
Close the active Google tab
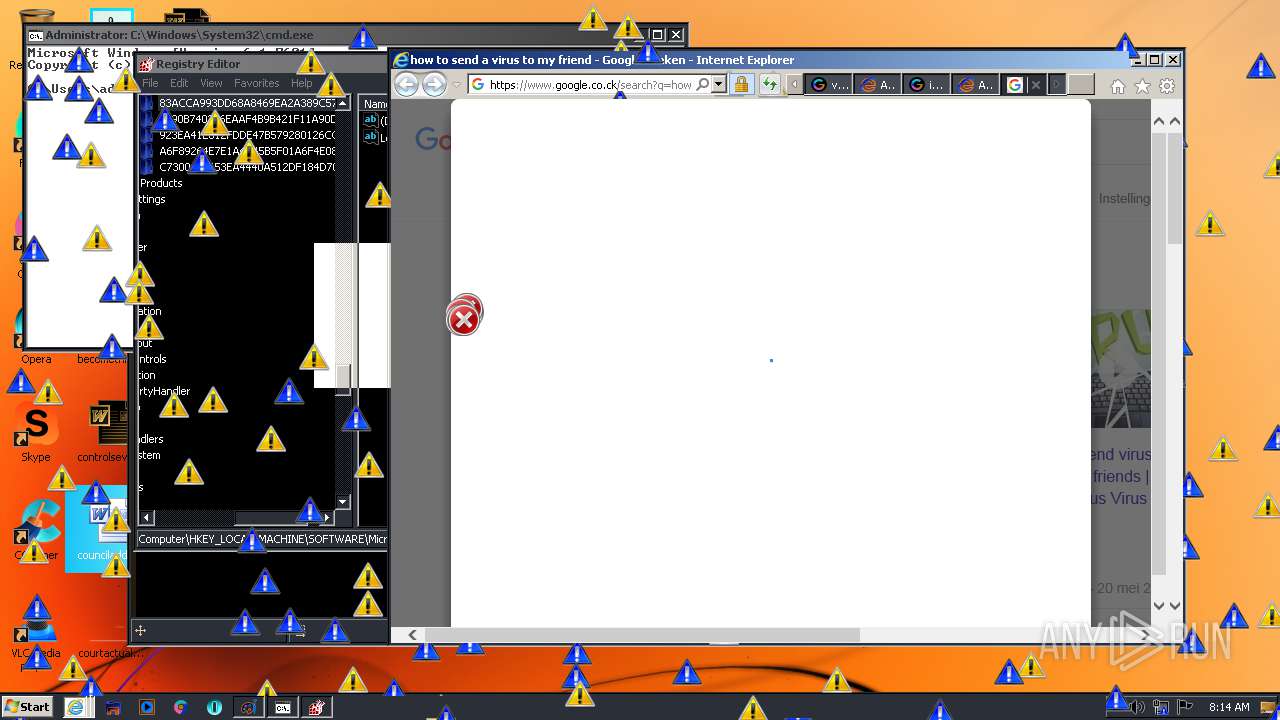pyautogui.click(x=1036, y=85)
